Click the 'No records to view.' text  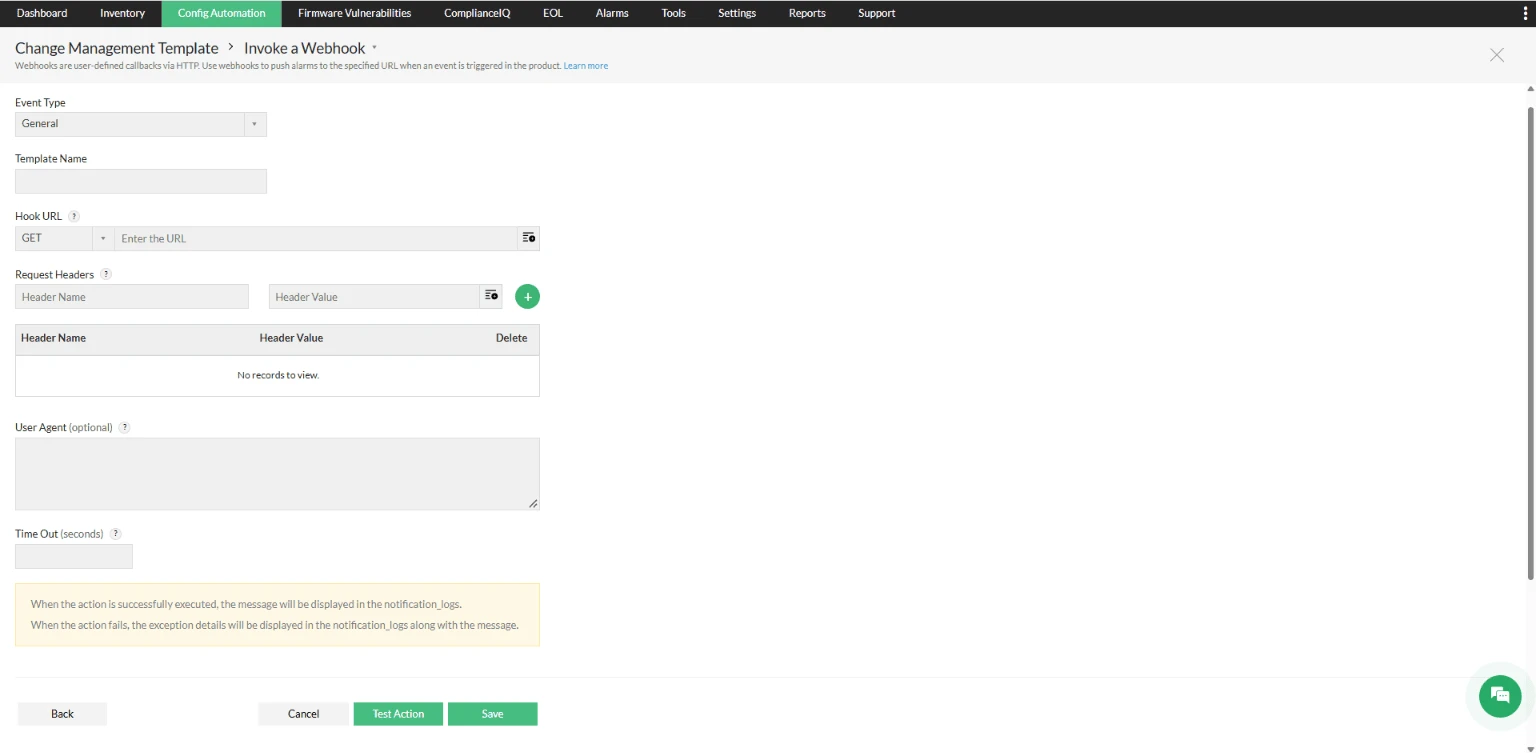click(278, 375)
